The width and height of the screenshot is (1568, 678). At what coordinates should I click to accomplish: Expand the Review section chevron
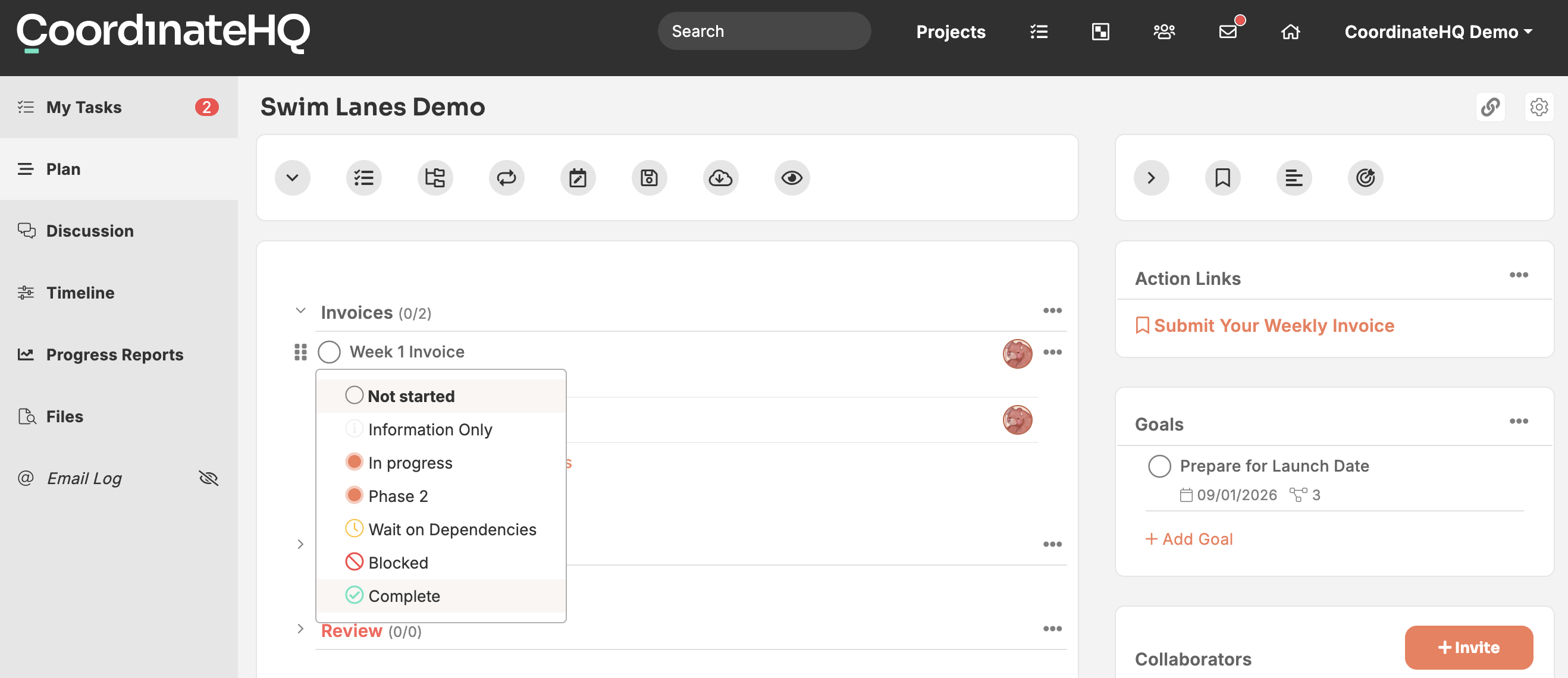click(x=300, y=629)
